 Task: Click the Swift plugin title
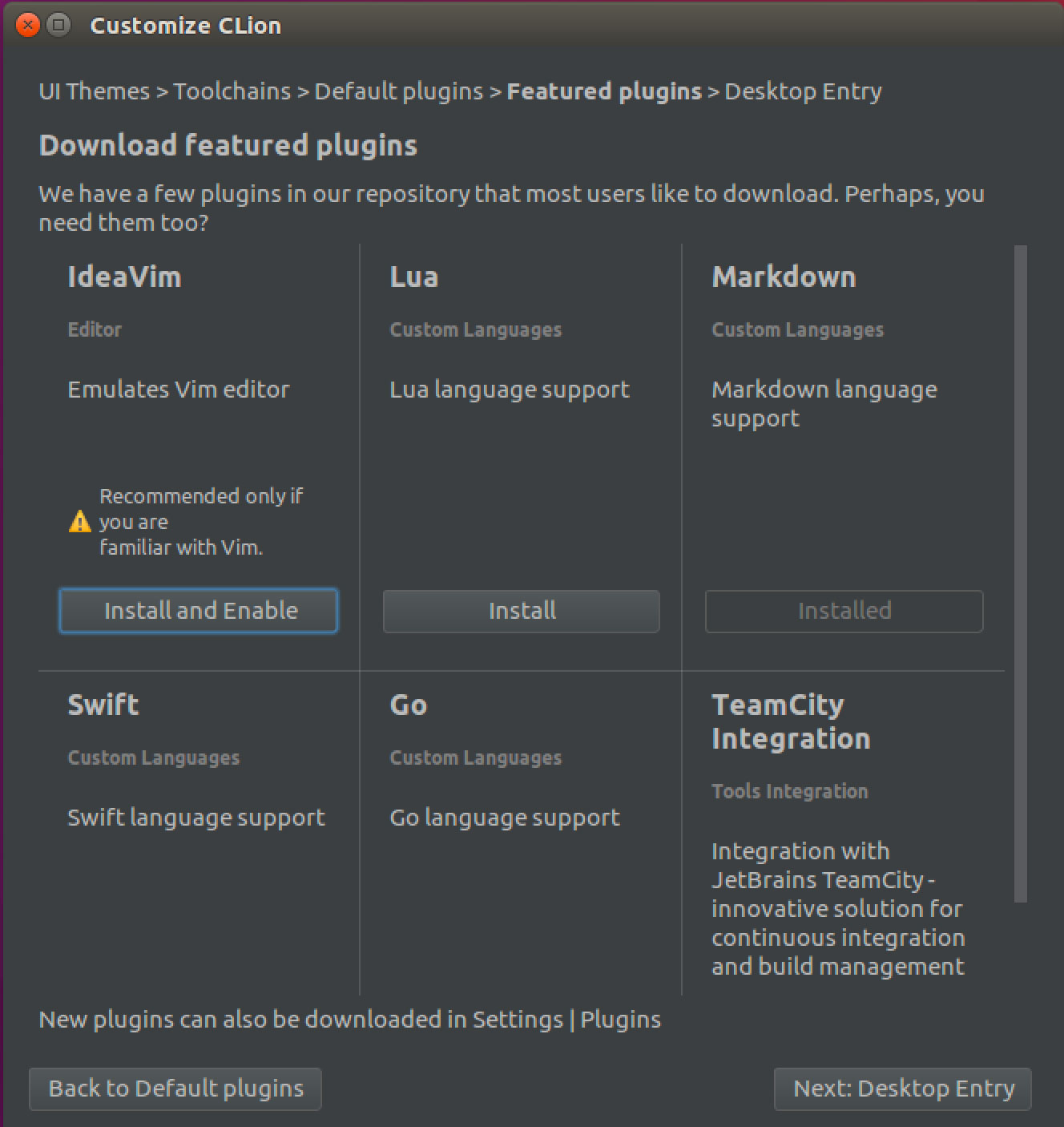103,705
